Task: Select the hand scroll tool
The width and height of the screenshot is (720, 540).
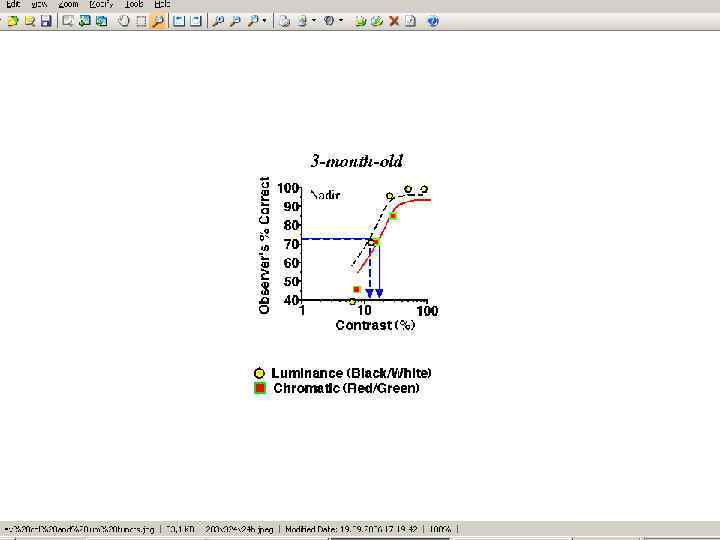Action: pos(124,21)
